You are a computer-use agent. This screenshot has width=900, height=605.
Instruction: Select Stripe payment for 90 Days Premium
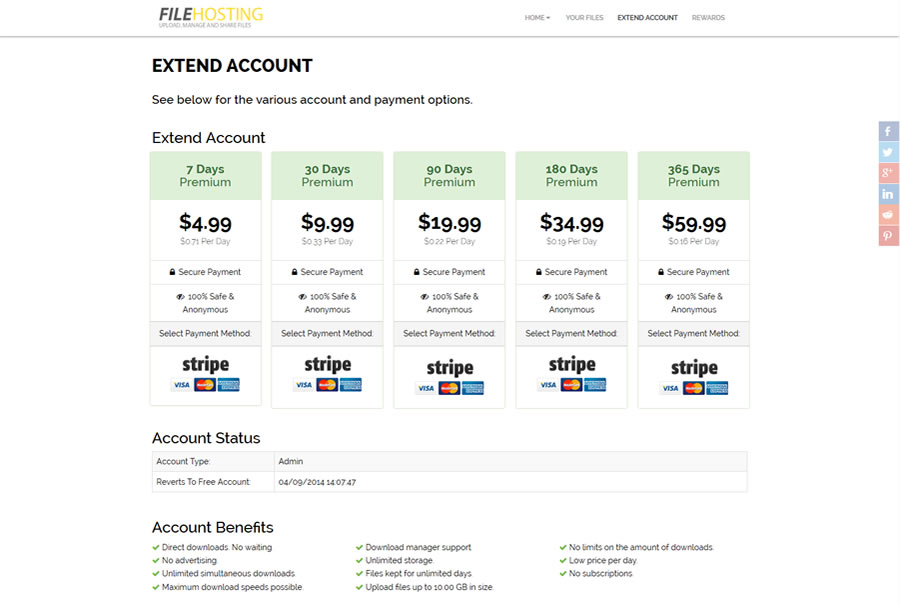(449, 377)
